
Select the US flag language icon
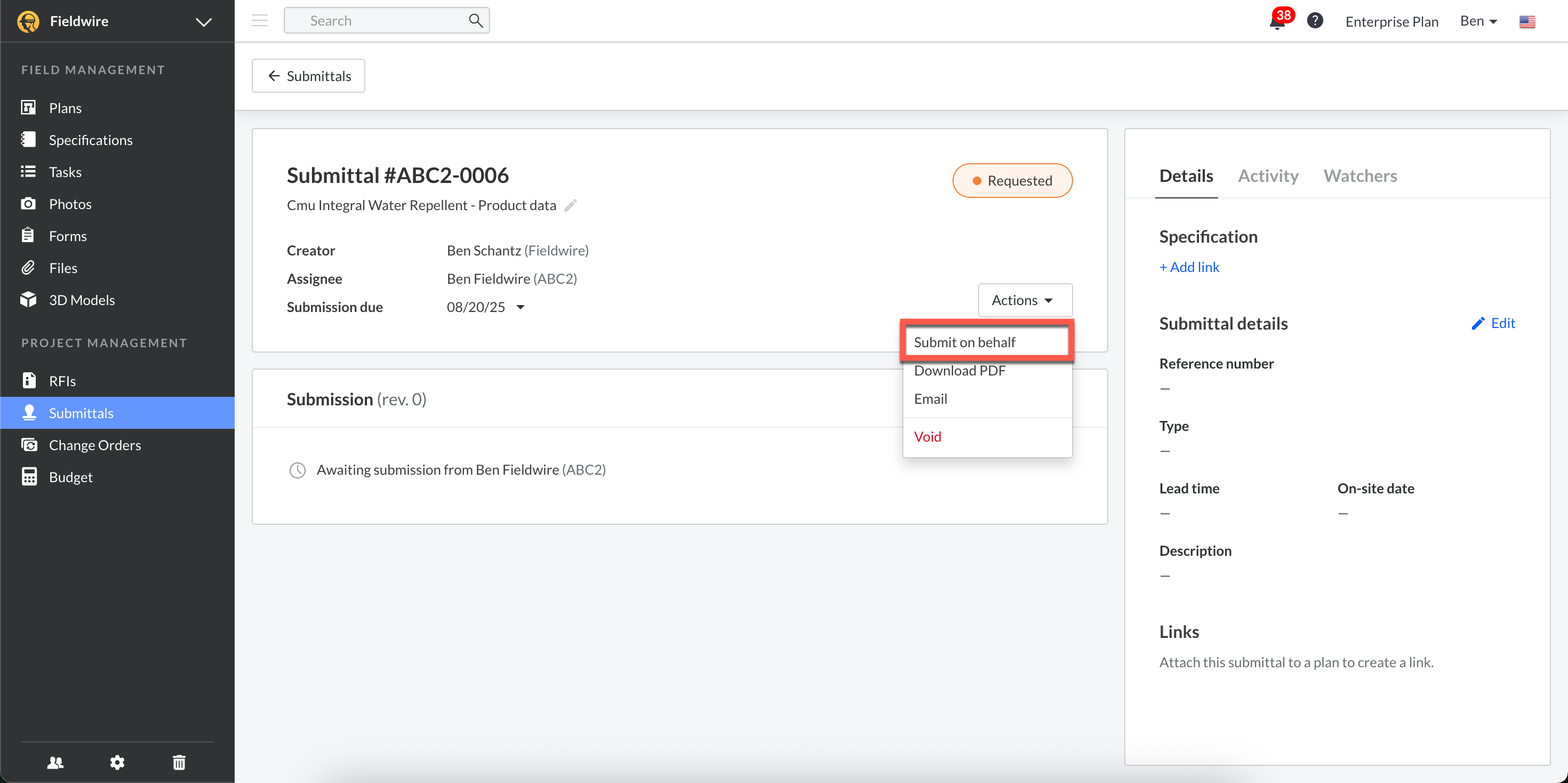(1526, 22)
